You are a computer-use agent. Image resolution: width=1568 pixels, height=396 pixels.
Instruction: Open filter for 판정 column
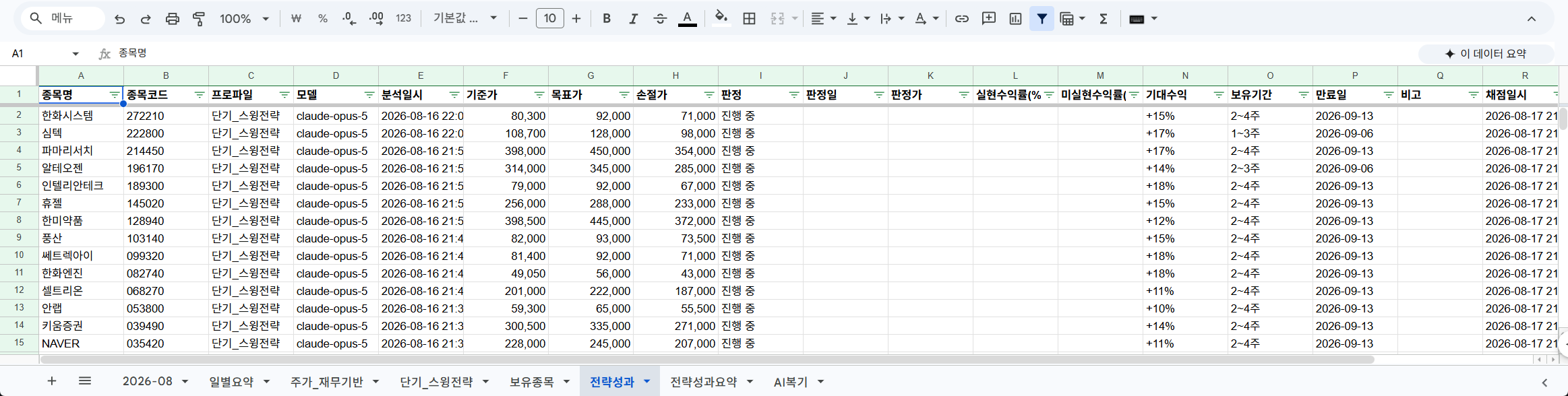(x=794, y=95)
